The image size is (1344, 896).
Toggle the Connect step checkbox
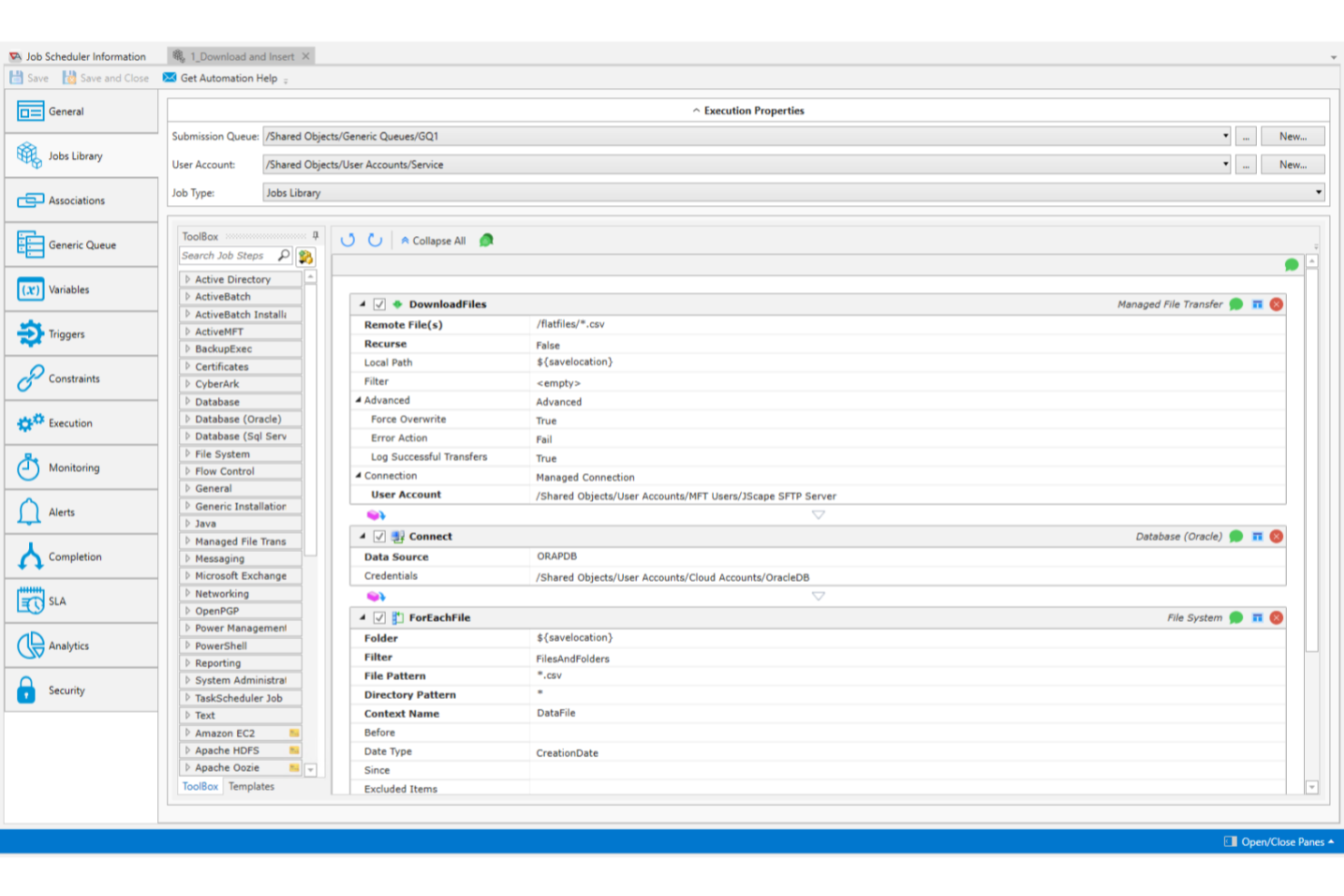pos(379,536)
